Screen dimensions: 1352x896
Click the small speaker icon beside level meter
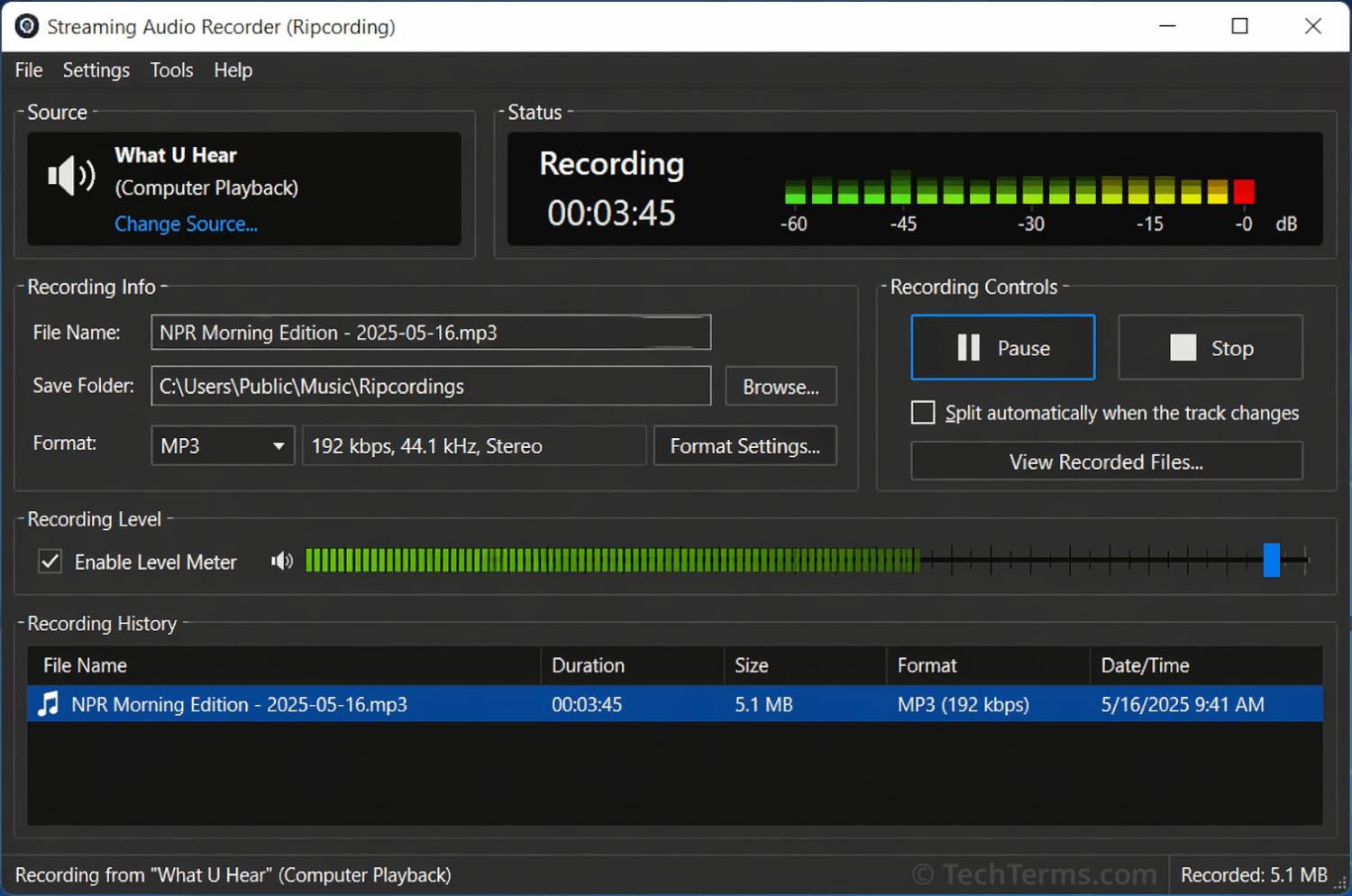point(282,562)
